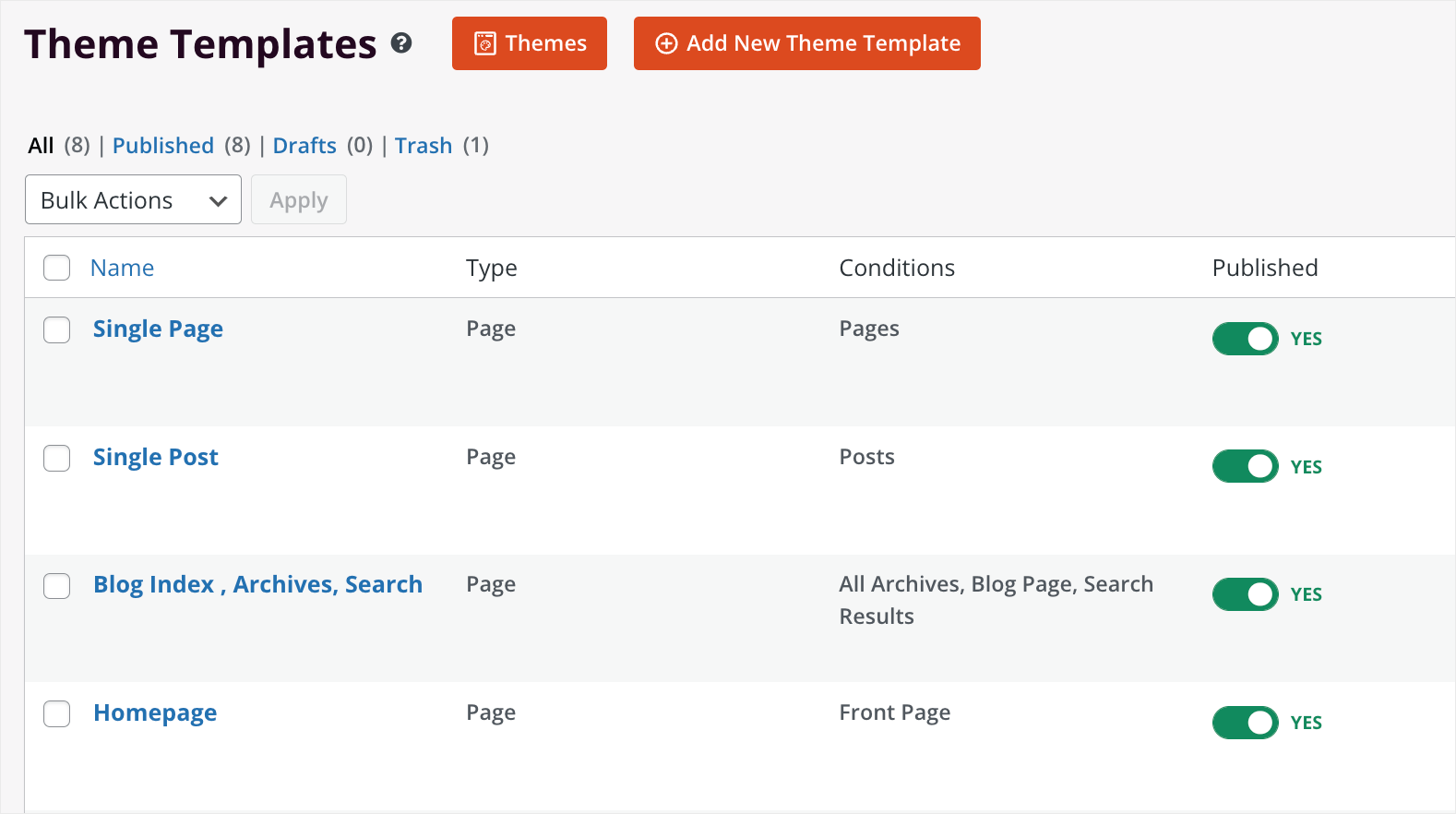This screenshot has width=1456, height=814.
Task: Click the Theme Templates page heading
Action: (x=200, y=44)
